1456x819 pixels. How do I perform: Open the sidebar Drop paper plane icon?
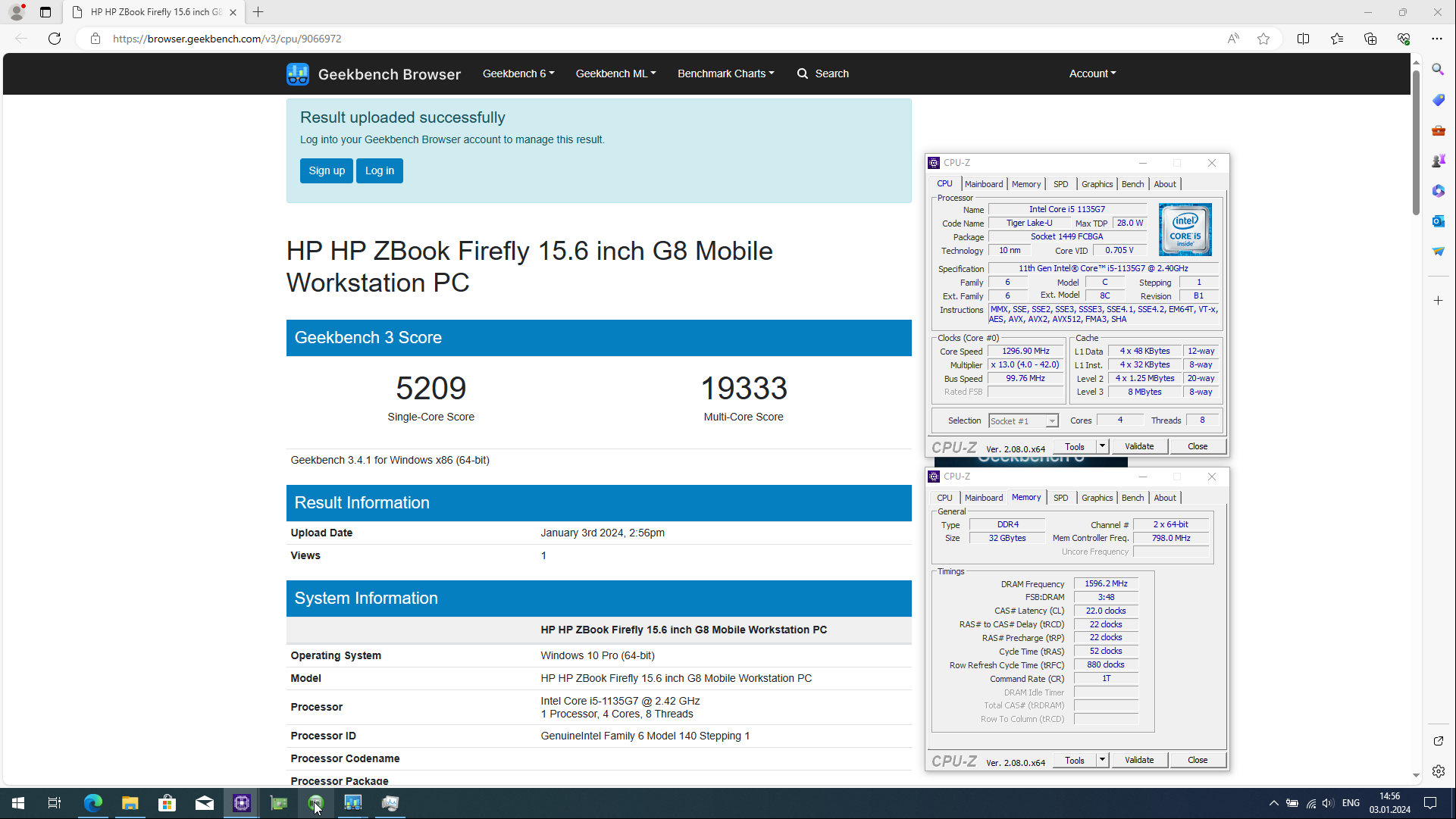pyautogui.click(x=1439, y=252)
